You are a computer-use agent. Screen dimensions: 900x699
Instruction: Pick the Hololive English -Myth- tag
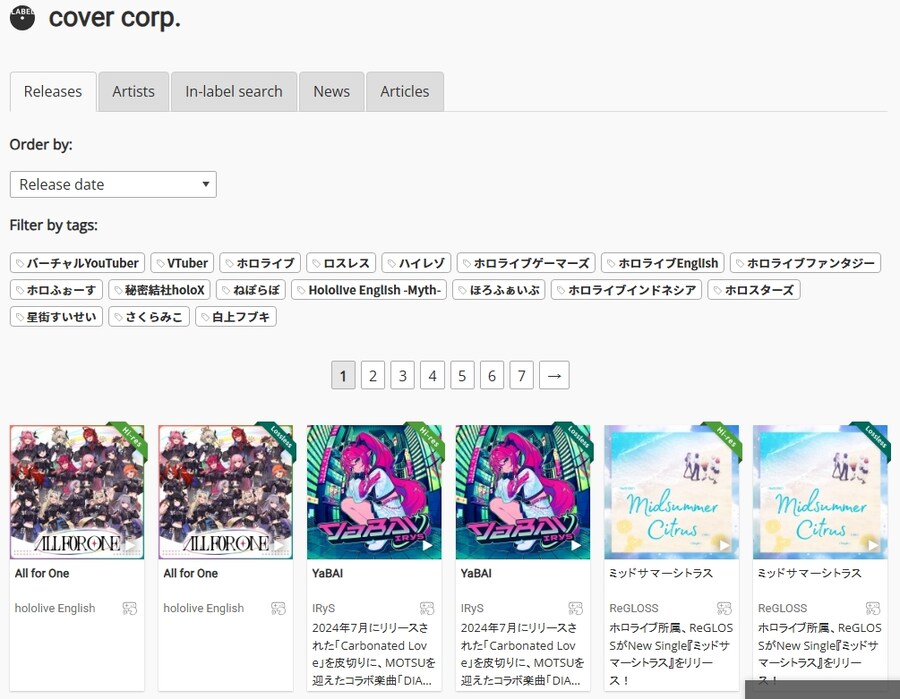point(368,290)
